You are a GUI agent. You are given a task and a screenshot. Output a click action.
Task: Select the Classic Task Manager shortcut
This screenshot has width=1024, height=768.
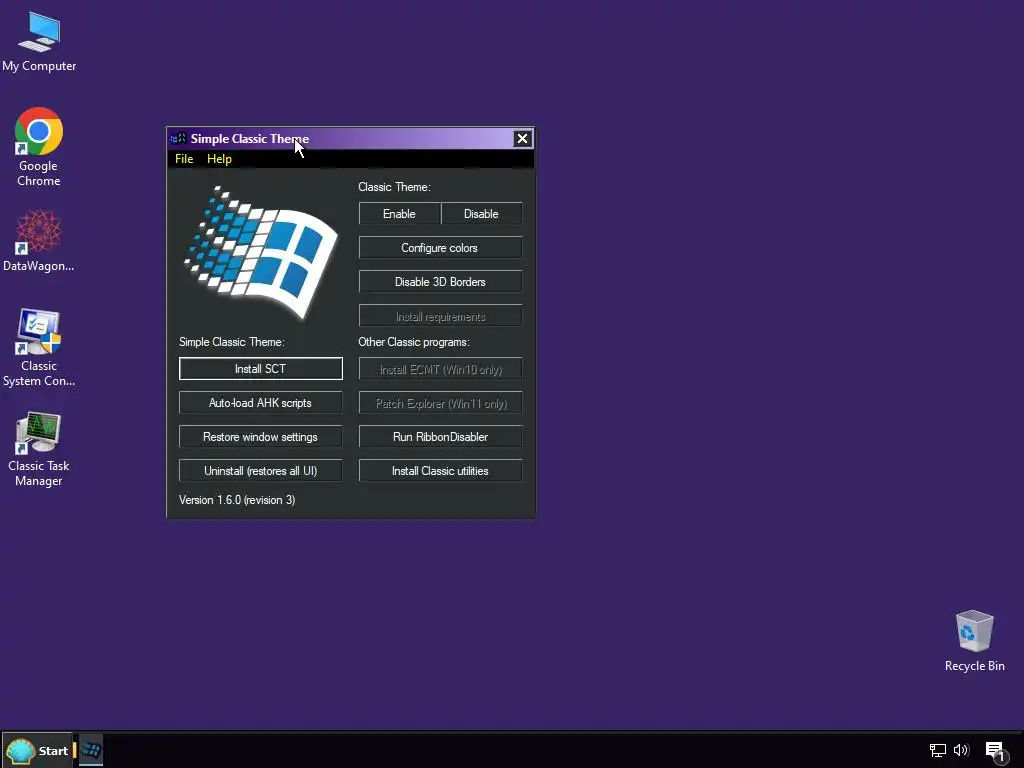coord(39,449)
